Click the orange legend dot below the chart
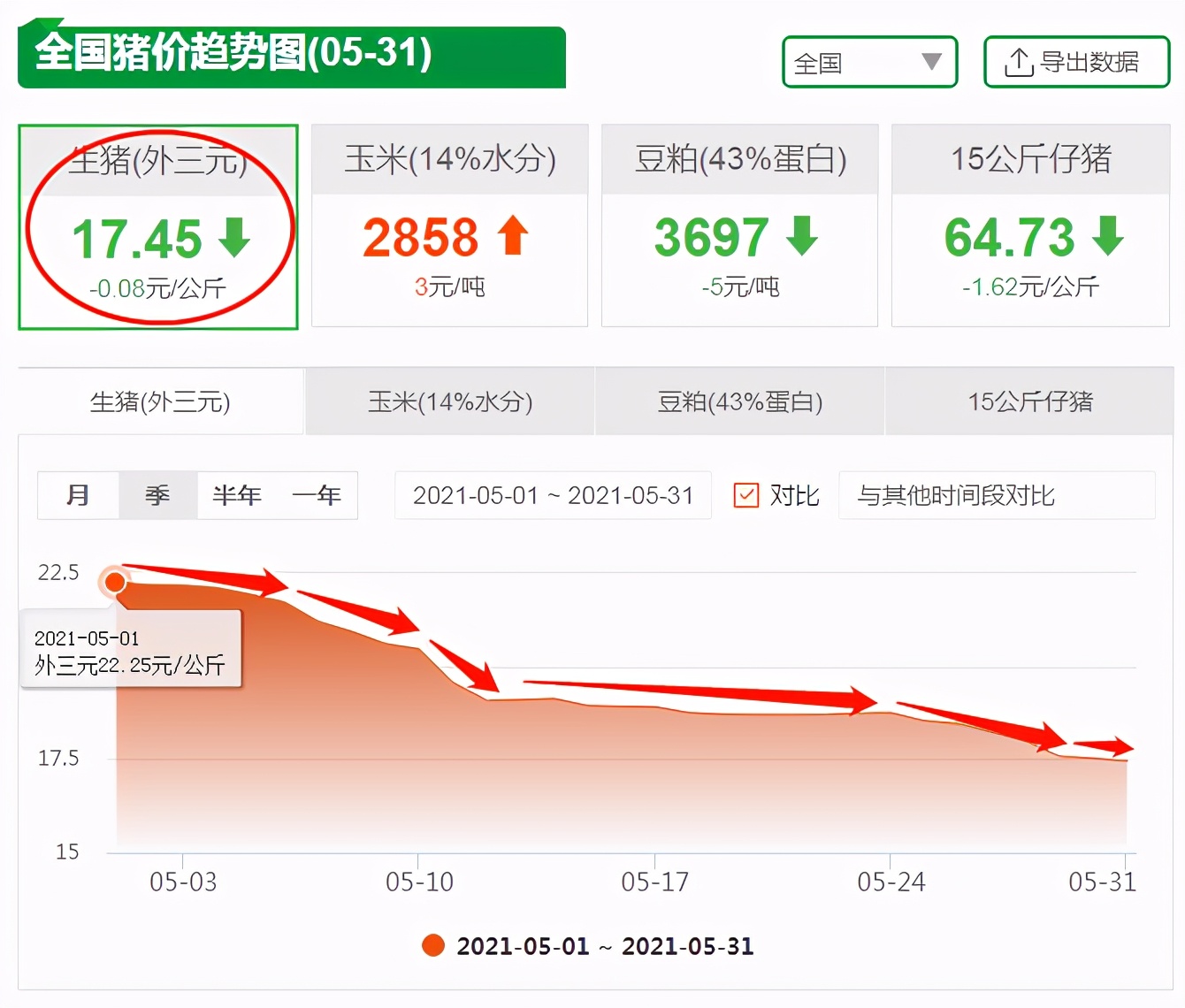1185x1008 pixels. point(433,945)
